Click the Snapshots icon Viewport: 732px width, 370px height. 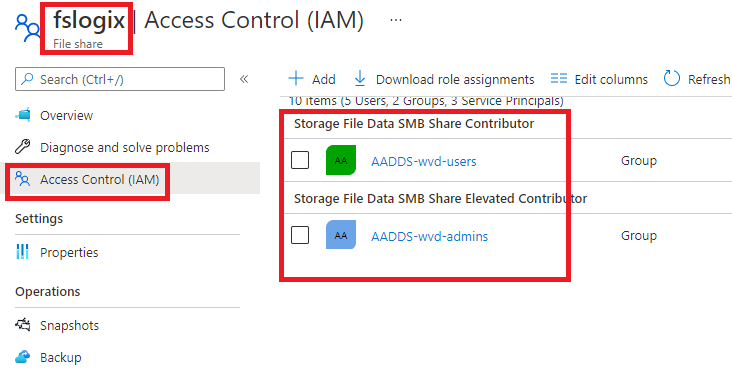pos(23,325)
